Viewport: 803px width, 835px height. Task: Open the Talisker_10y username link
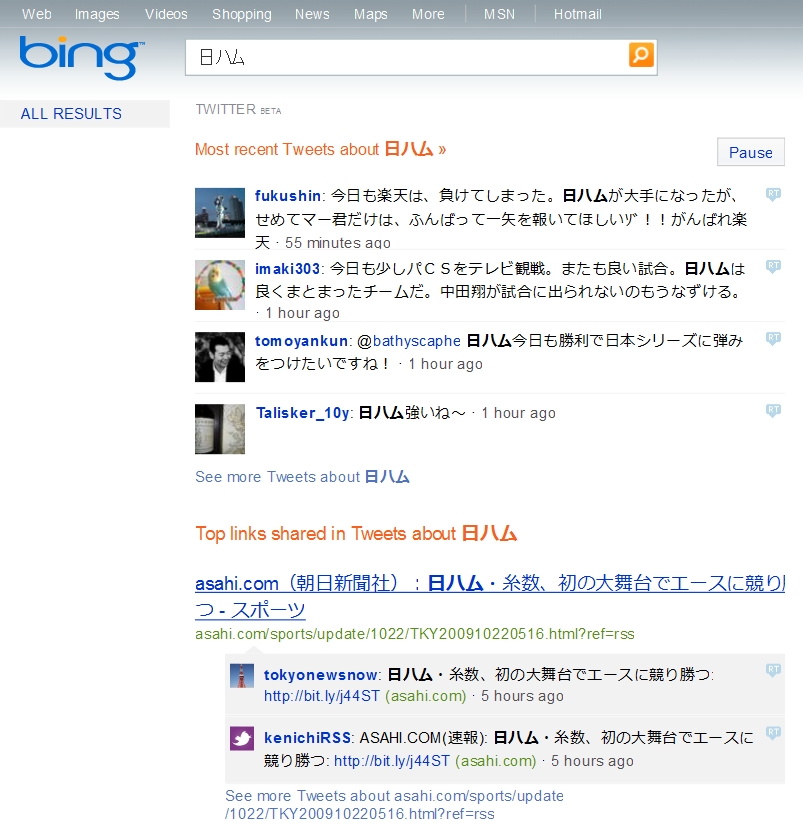click(x=302, y=413)
